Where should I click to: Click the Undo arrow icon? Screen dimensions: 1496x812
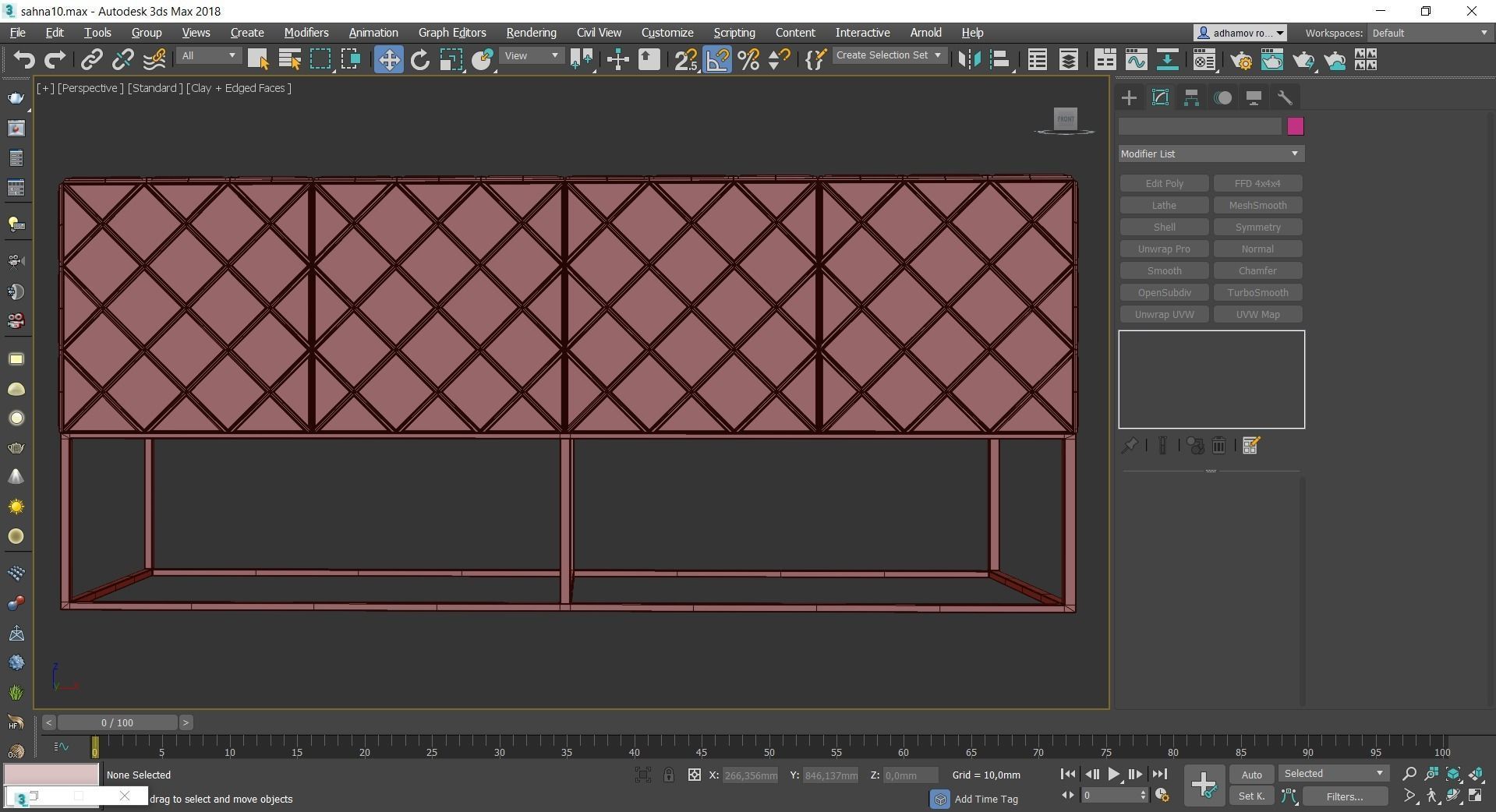point(24,60)
